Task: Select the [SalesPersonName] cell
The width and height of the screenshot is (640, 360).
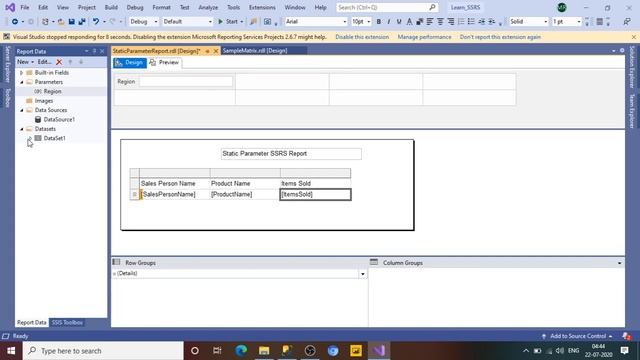Action: point(175,194)
